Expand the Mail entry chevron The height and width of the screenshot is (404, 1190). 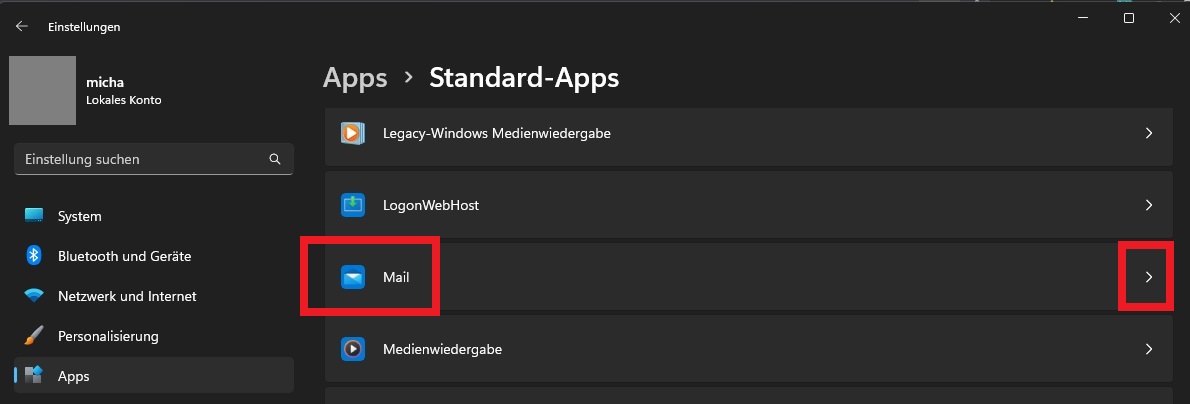pos(1149,277)
